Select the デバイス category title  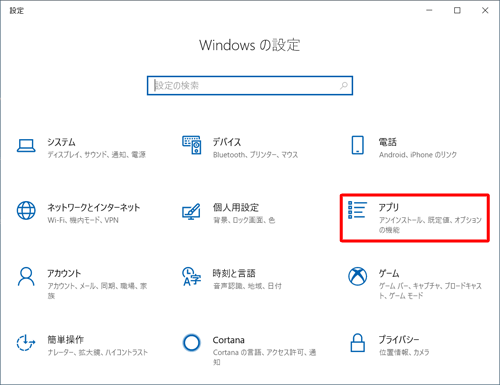227,142
